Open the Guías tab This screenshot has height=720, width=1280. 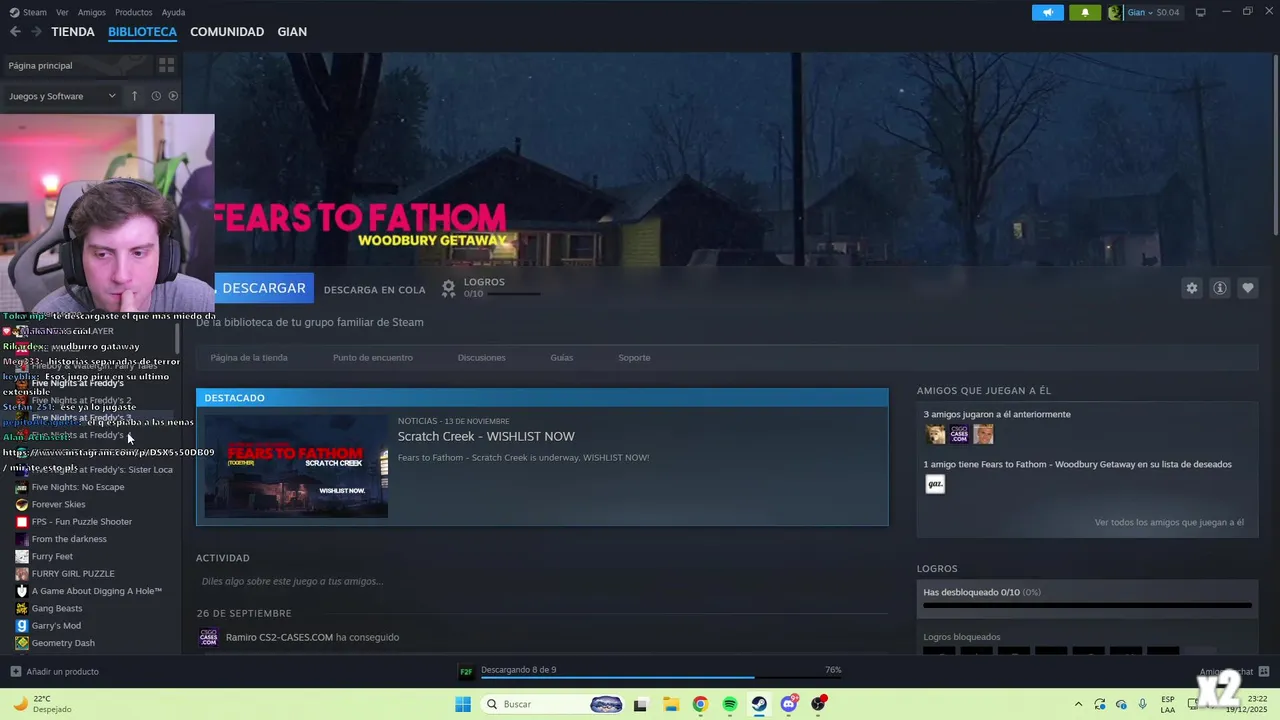pyautogui.click(x=561, y=357)
